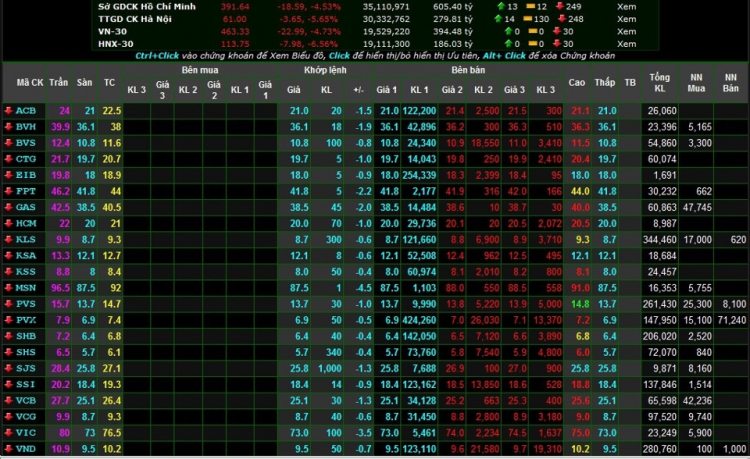This screenshot has height=459, width=750.
Task: Click the red down arrow beside VND
Action: (9, 449)
